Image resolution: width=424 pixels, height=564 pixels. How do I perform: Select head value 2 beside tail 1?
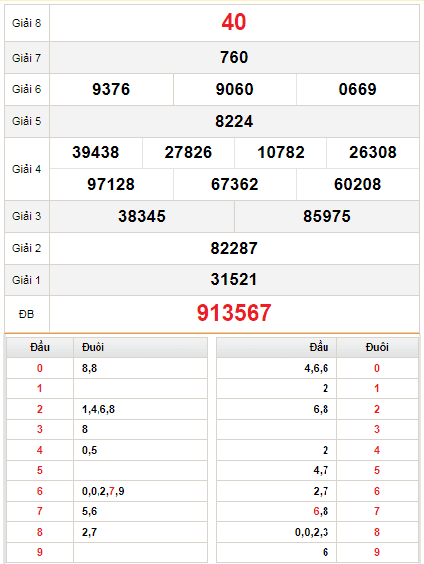(325, 389)
